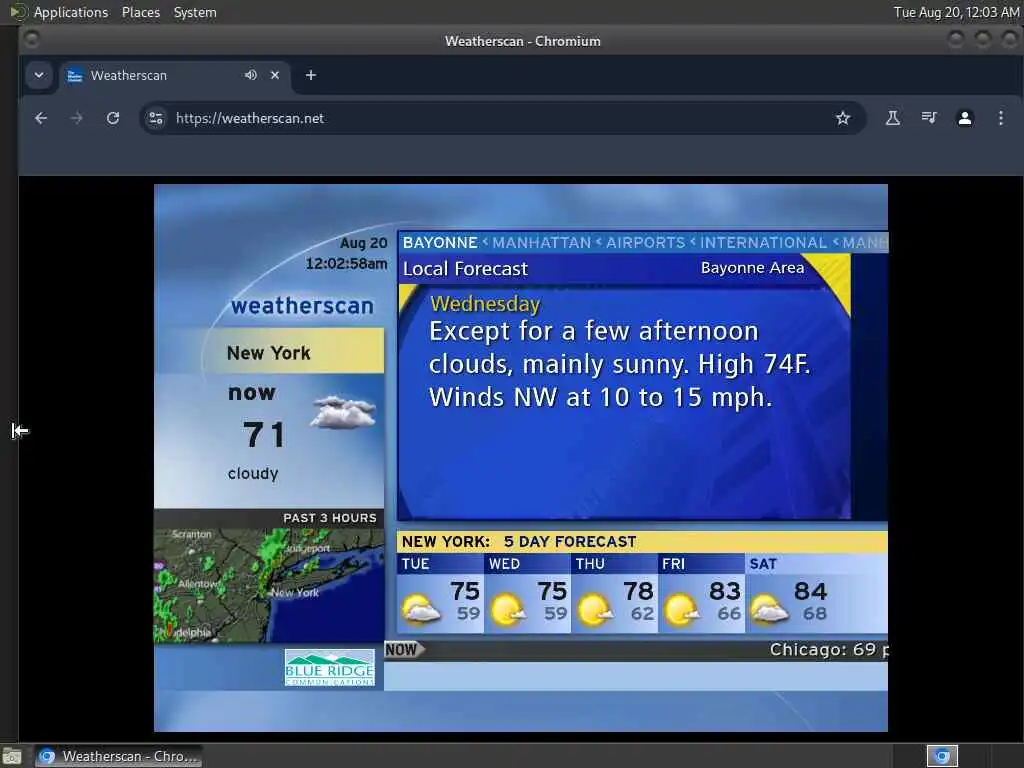Reload the Weatherscan page
The height and width of the screenshot is (768, 1024).
point(113,118)
